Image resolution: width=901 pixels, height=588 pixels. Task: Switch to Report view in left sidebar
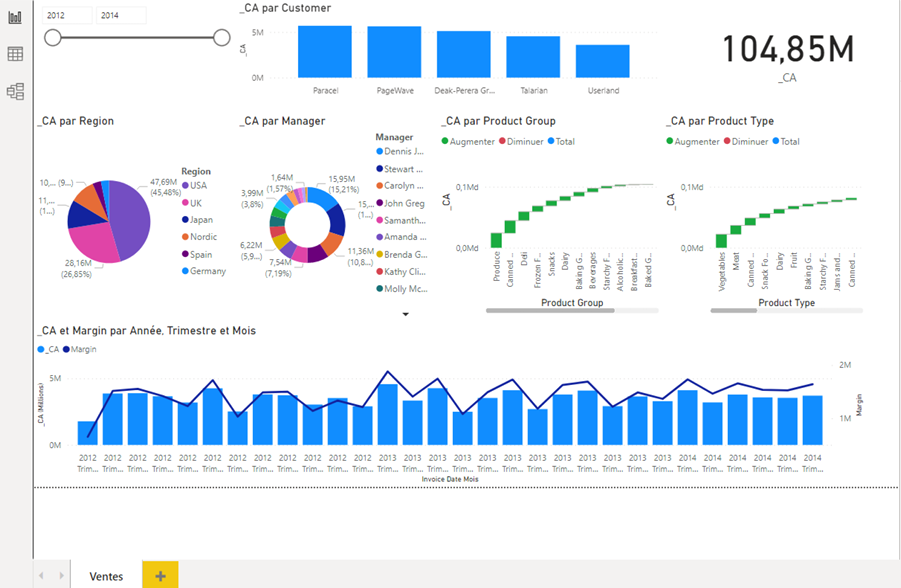(15, 18)
